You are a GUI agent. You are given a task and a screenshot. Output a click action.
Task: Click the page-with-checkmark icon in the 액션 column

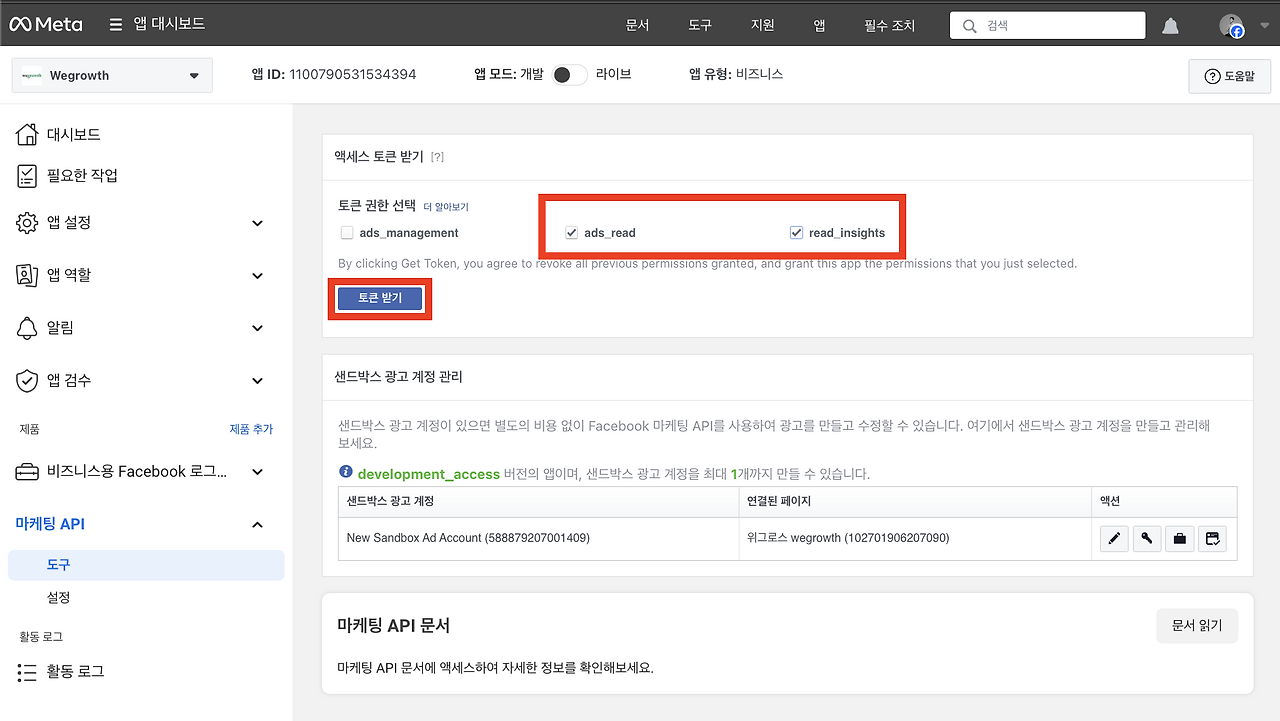click(x=1212, y=538)
